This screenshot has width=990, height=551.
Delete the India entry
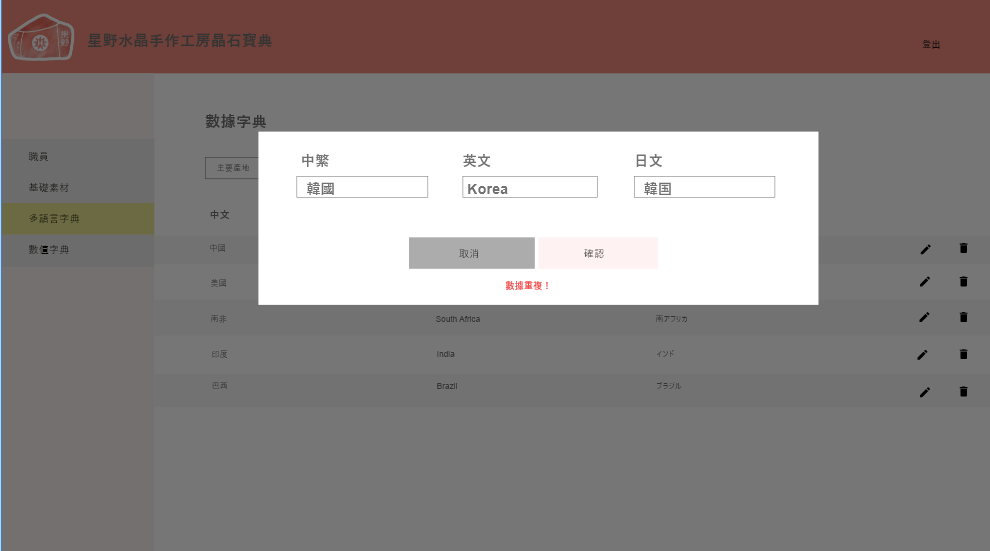pyautogui.click(x=963, y=354)
